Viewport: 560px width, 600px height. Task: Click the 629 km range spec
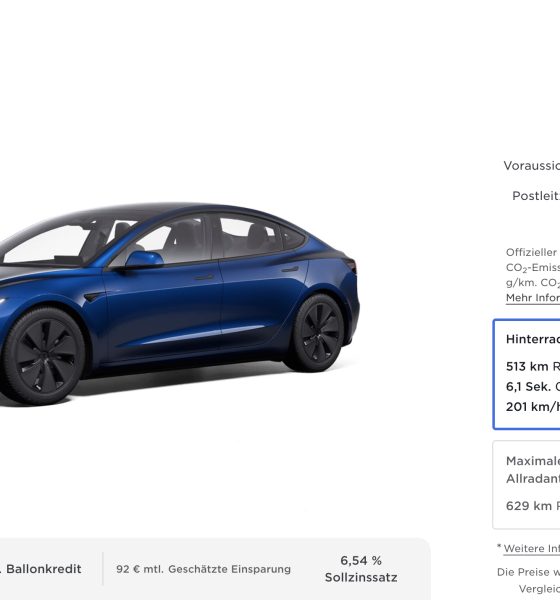533,506
